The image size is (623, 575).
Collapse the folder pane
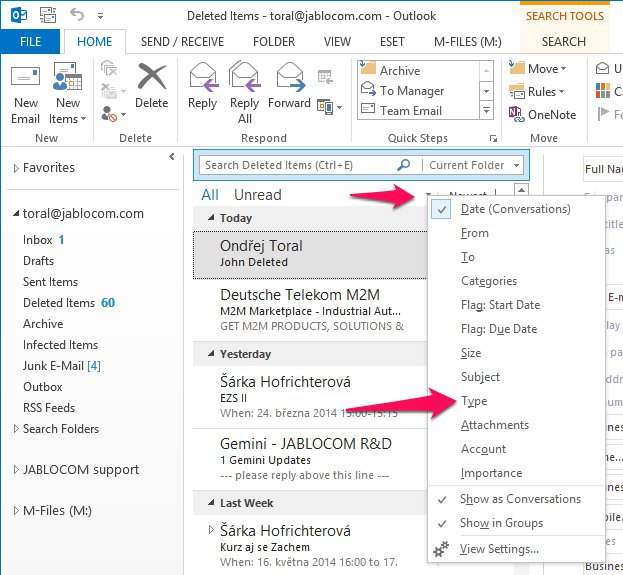pos(172,157)
